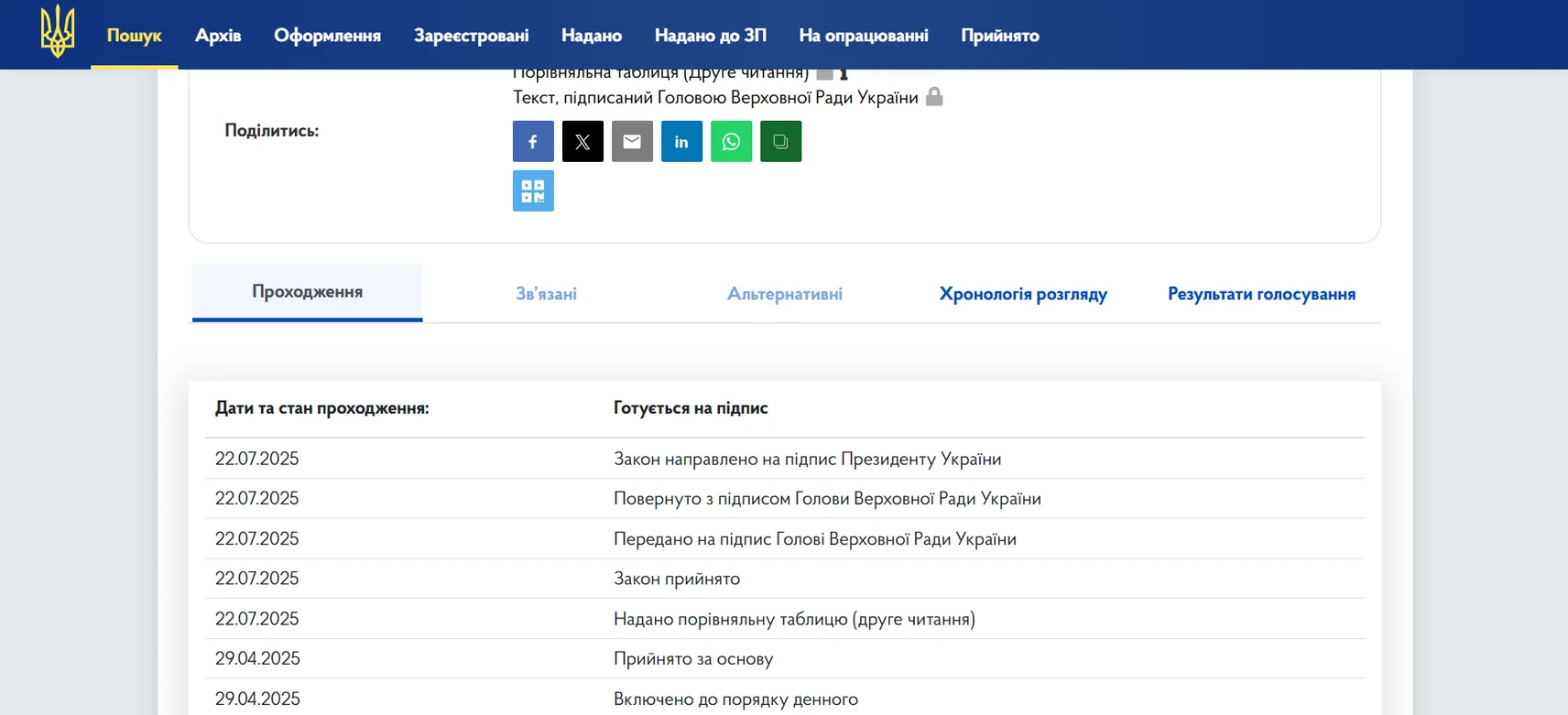Share the bill via WhatsApp
This screenshot has height=715, width=1568.
pyautogui.click(x=731, y=142)
